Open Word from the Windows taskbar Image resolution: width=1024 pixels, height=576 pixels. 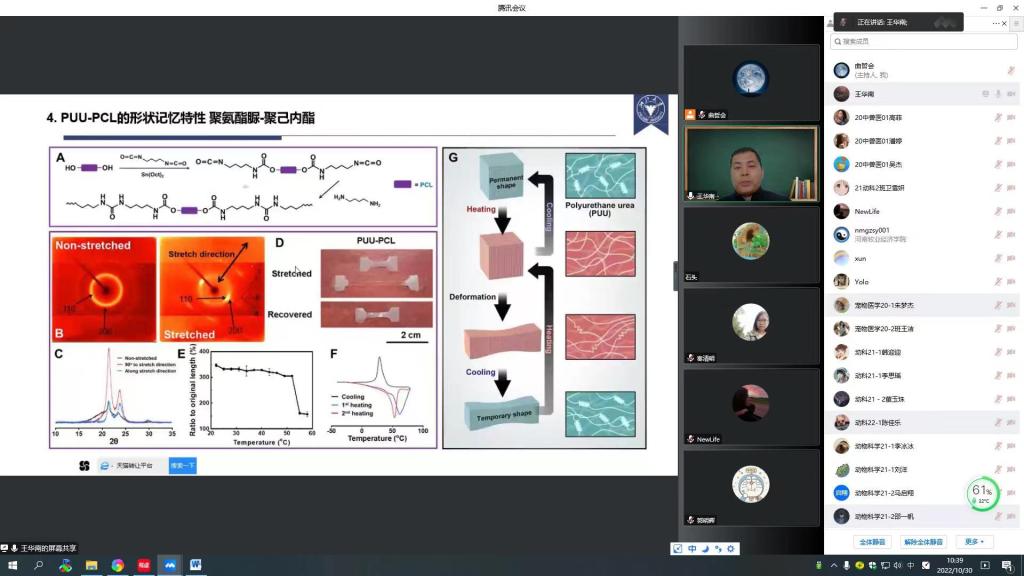(195, 565)
